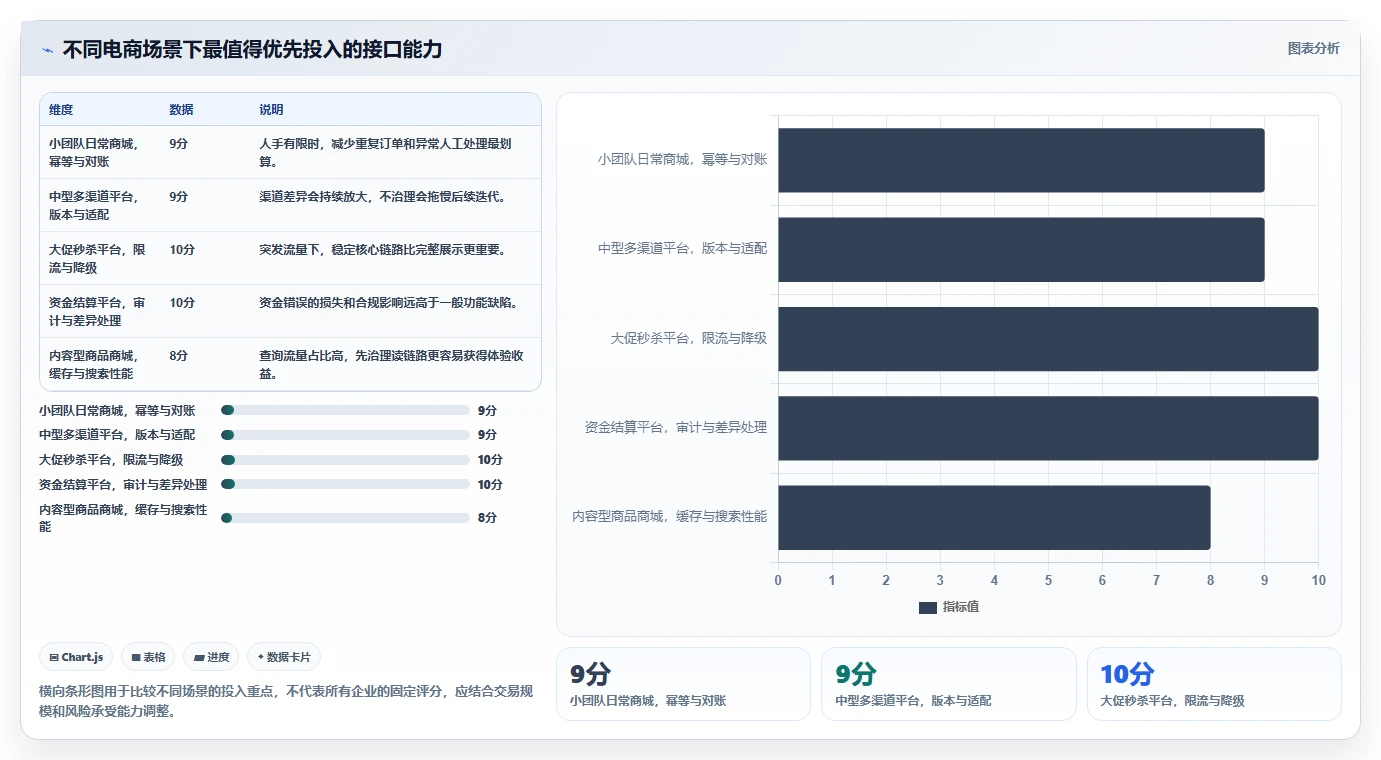1381x760 pixels.
Task: Click 8分 beside 内容型商品商城 progress bar
Action: (487, 518)
